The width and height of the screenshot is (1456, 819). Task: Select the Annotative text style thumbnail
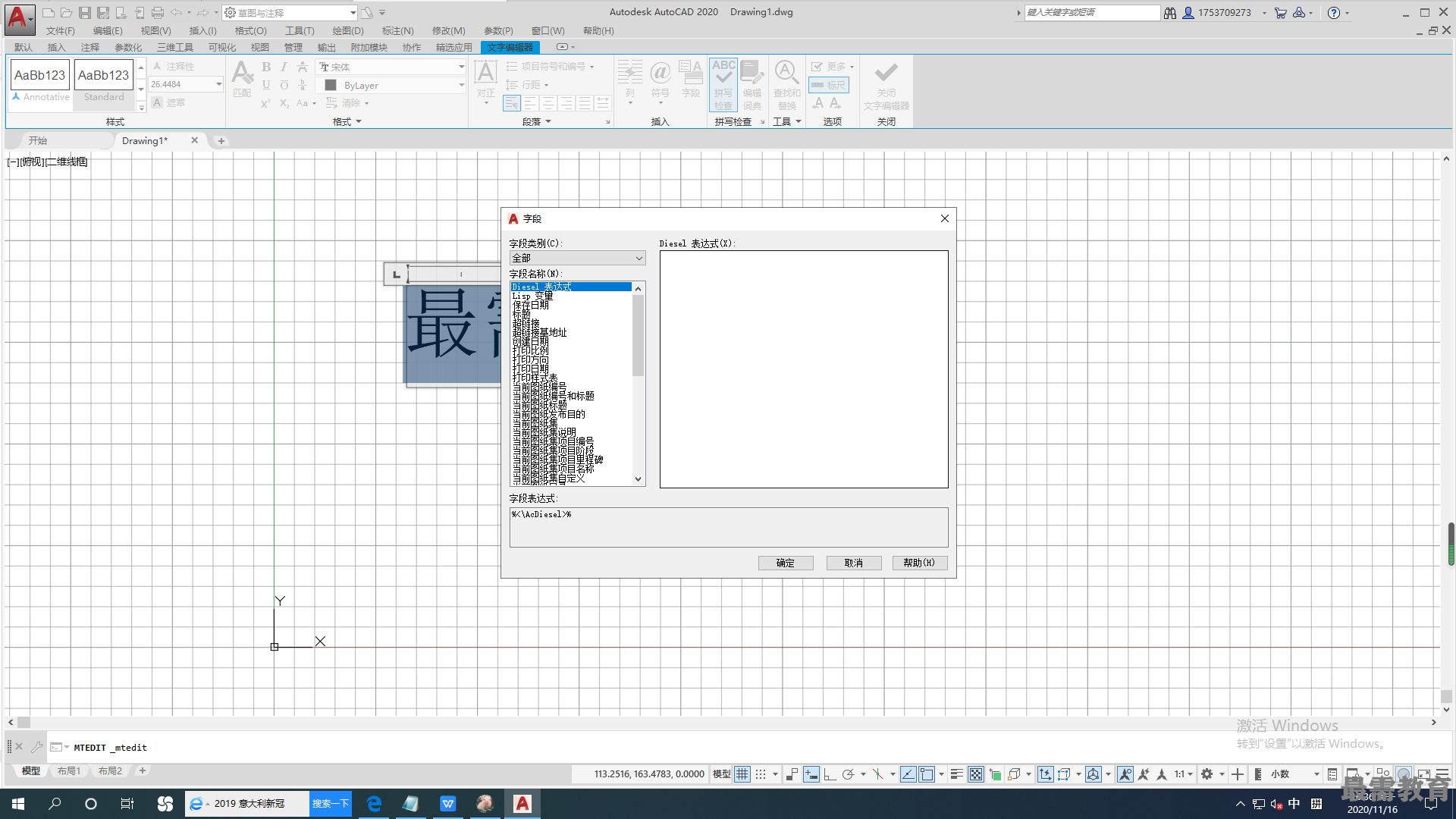click(40, 81)
